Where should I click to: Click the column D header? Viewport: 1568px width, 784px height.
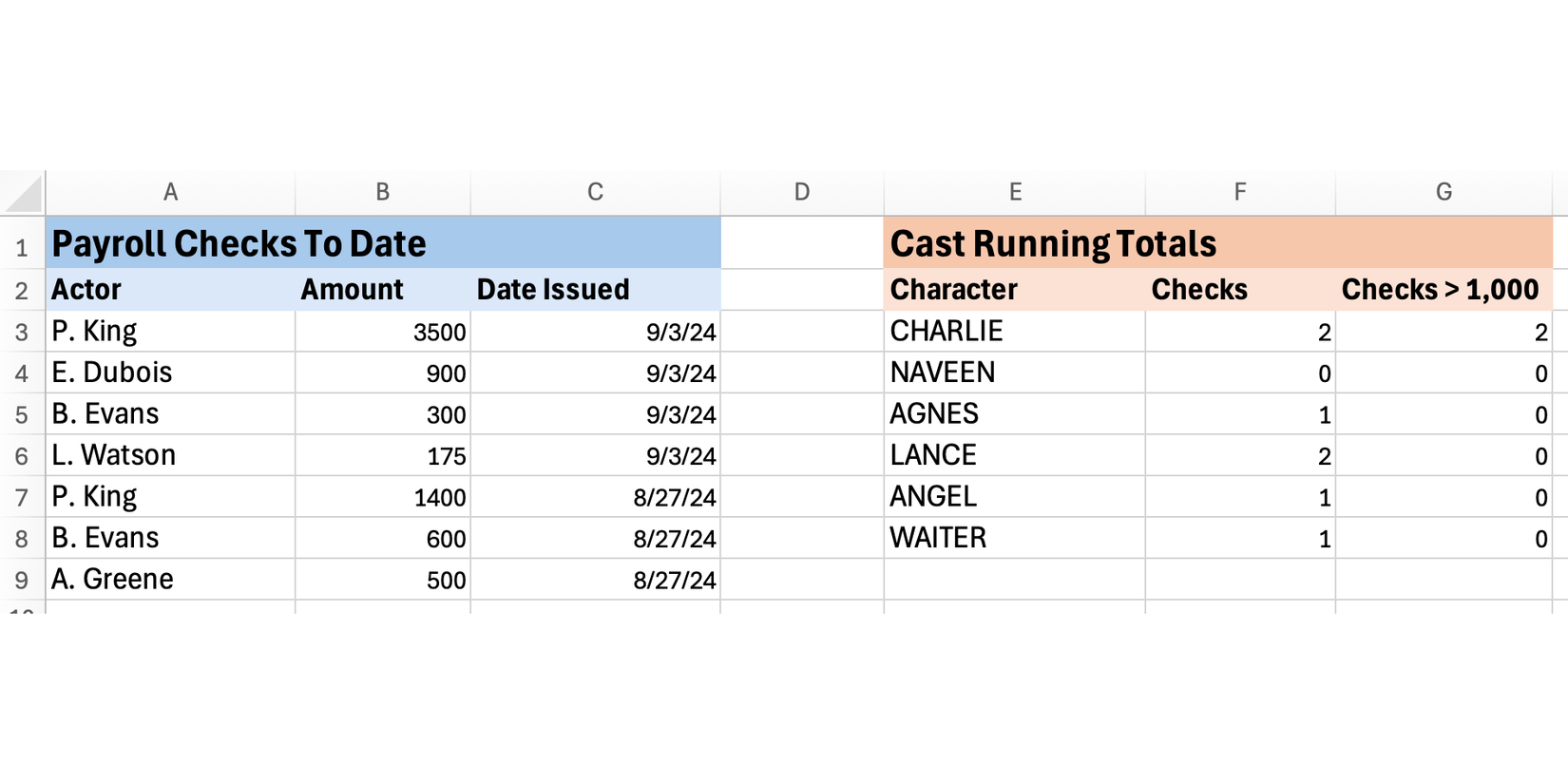[801, 193]
